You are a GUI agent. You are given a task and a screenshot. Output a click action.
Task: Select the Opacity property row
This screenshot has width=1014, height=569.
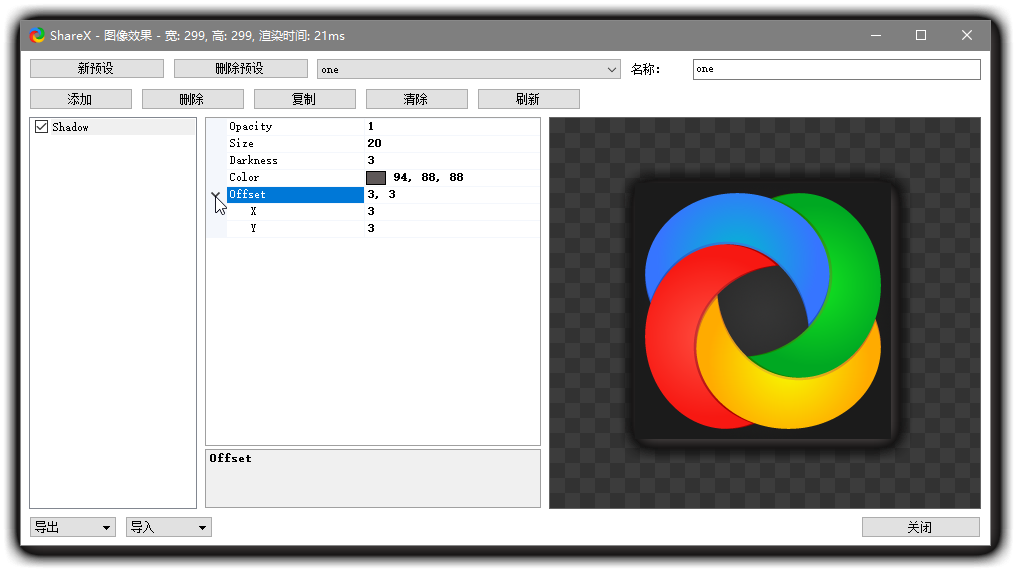click(372, 126)
